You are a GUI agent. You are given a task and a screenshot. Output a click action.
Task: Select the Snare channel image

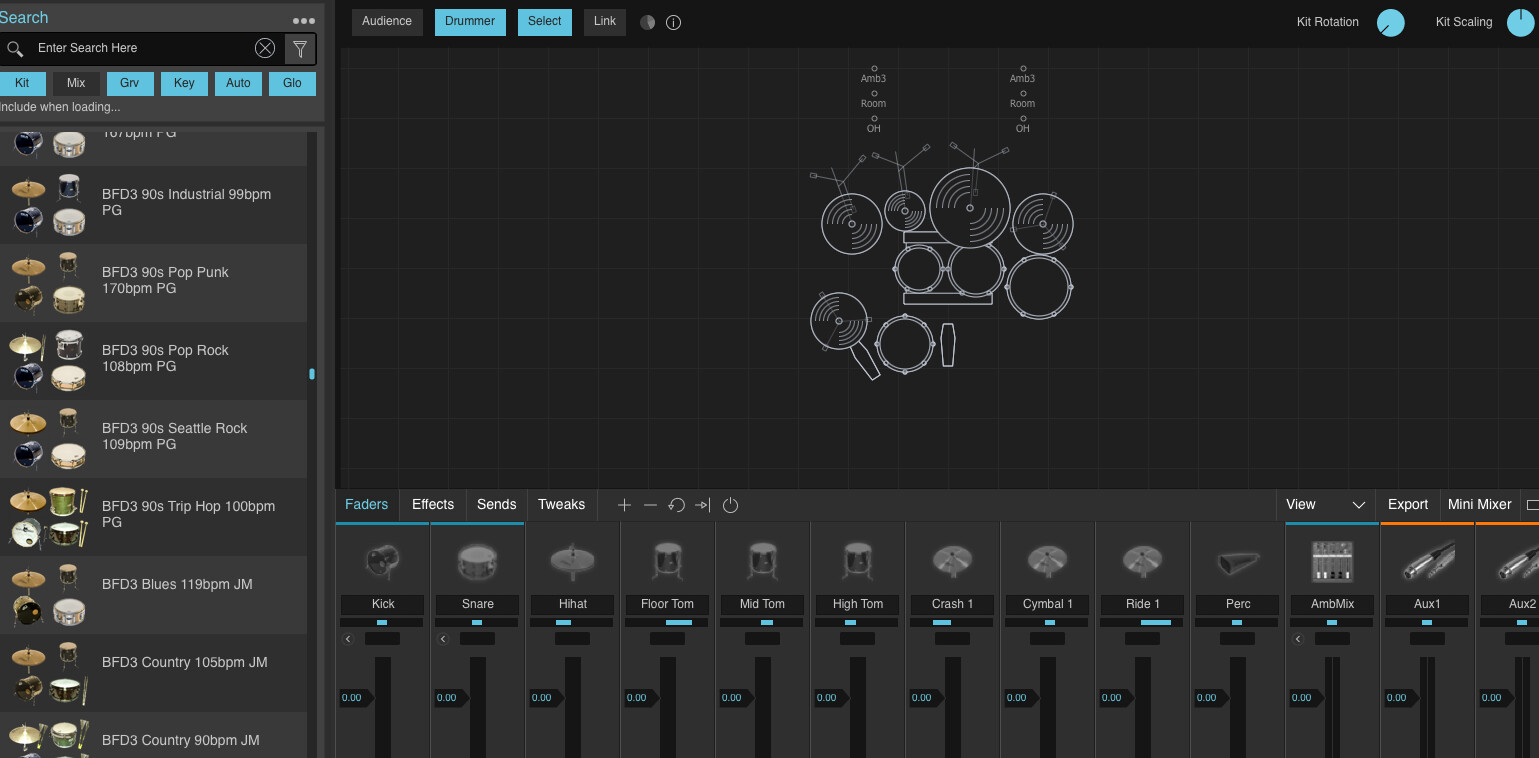point(478,562)
